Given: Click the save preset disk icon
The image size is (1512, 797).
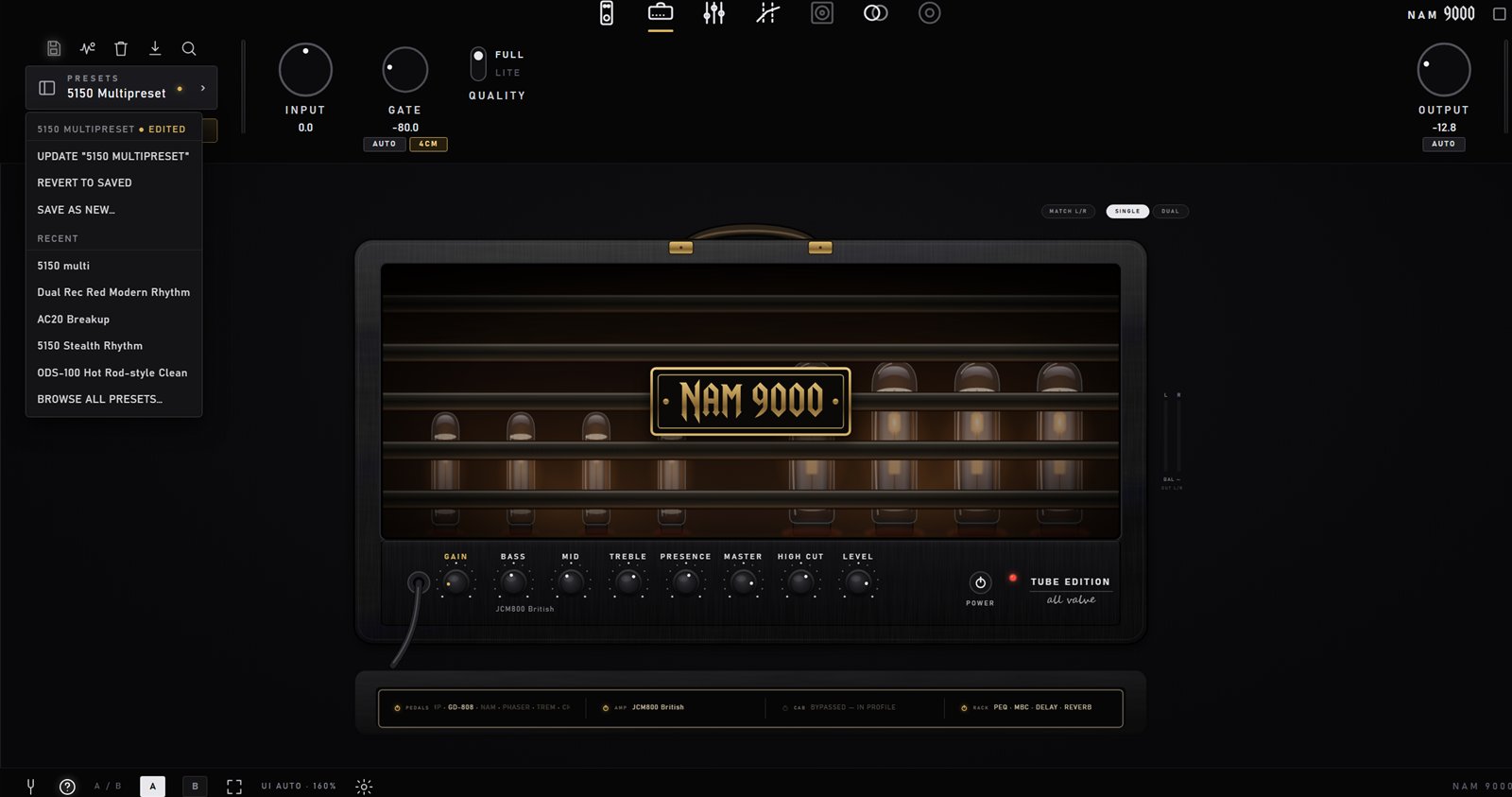Looking at the screenshot, I should click(x=54, y=48).
